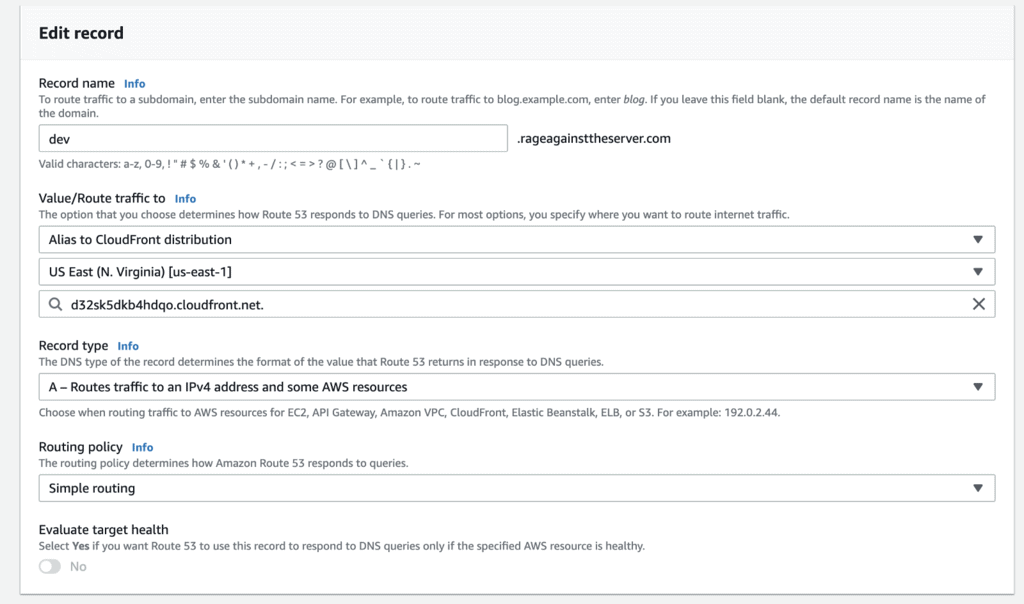Image resolution: width=1024 pixels, height=604 pixels.
Task: Open the A record type dropdown
Action: click(x=500, y=387)
